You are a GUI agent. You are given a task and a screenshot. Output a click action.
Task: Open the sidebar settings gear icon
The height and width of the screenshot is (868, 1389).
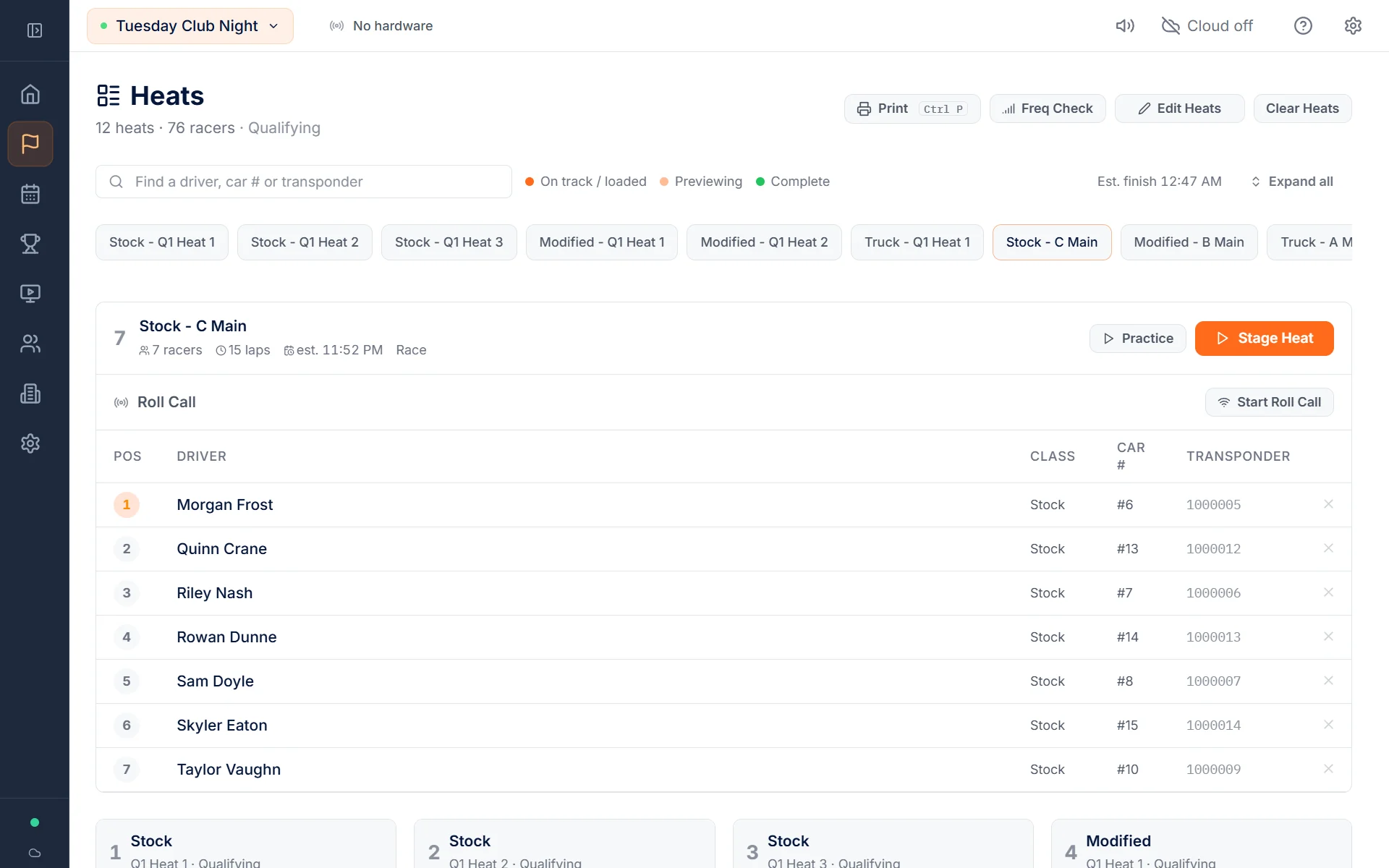click(x=30, y=443)
